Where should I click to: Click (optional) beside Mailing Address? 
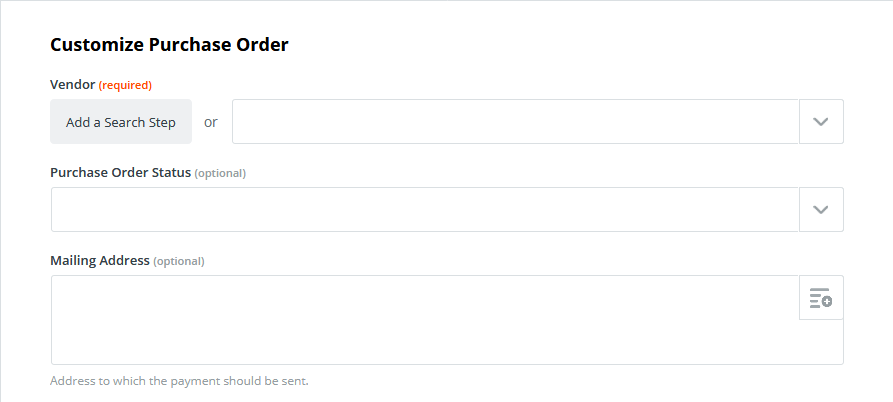coord(179,261)
